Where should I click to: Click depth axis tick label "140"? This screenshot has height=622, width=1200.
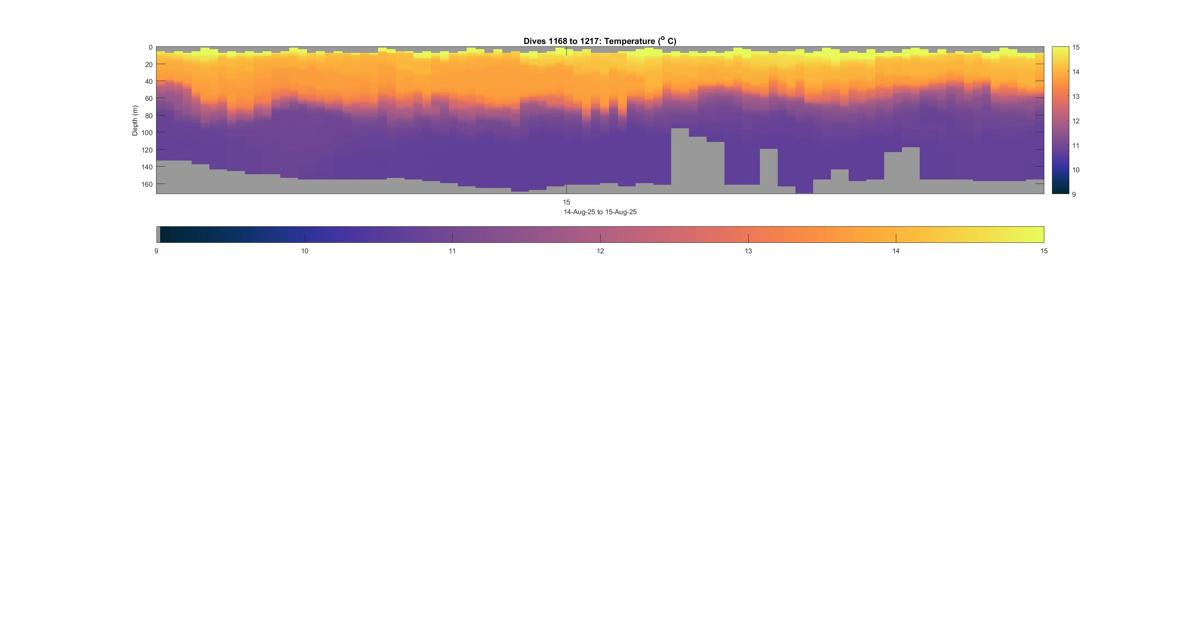pyautogui.click(x=146, y=167)
